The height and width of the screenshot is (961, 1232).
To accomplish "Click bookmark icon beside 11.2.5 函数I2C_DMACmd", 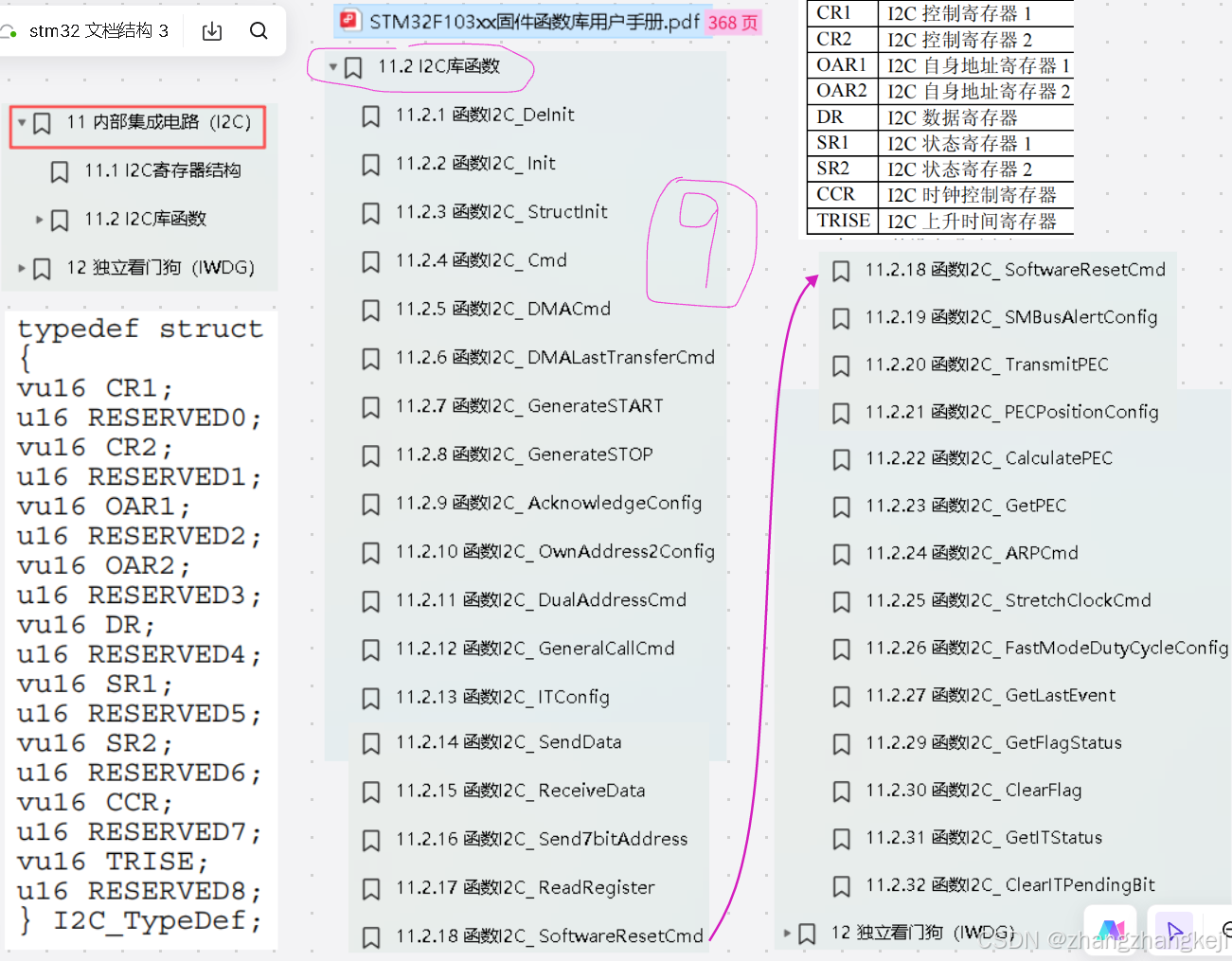I will 371,311.
